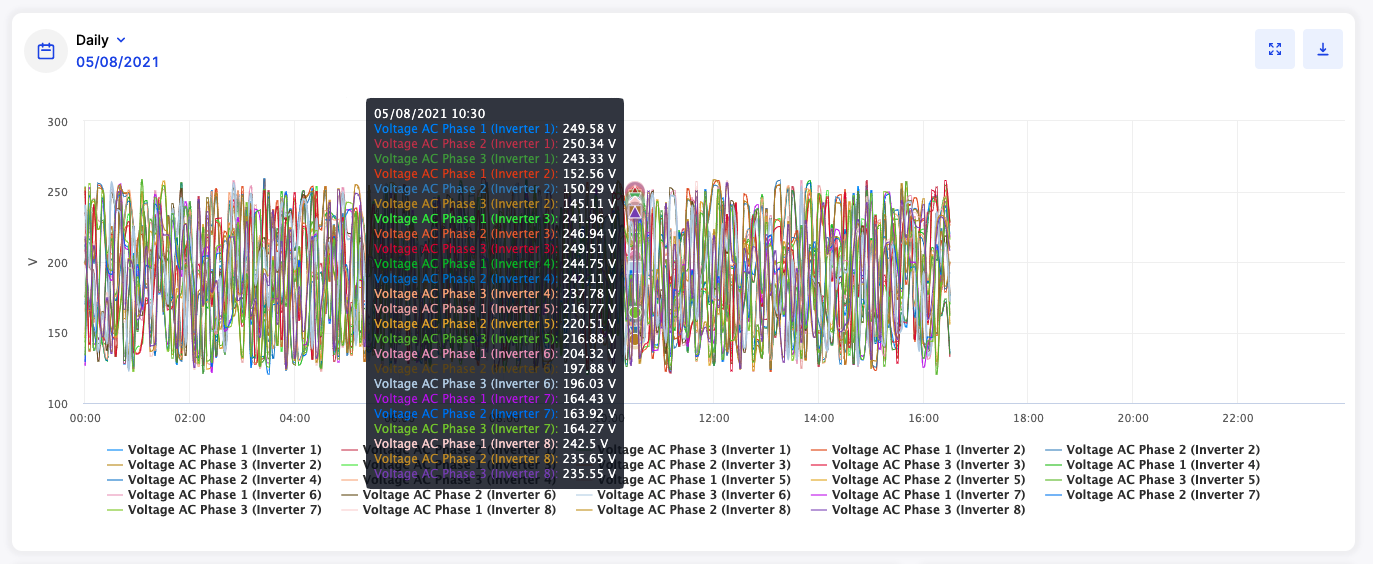Toggle Voltage AC Phase 1 (Inverter 2) legend entry
The height and width of the screenshot is (564, 1373).
point(928,450)
